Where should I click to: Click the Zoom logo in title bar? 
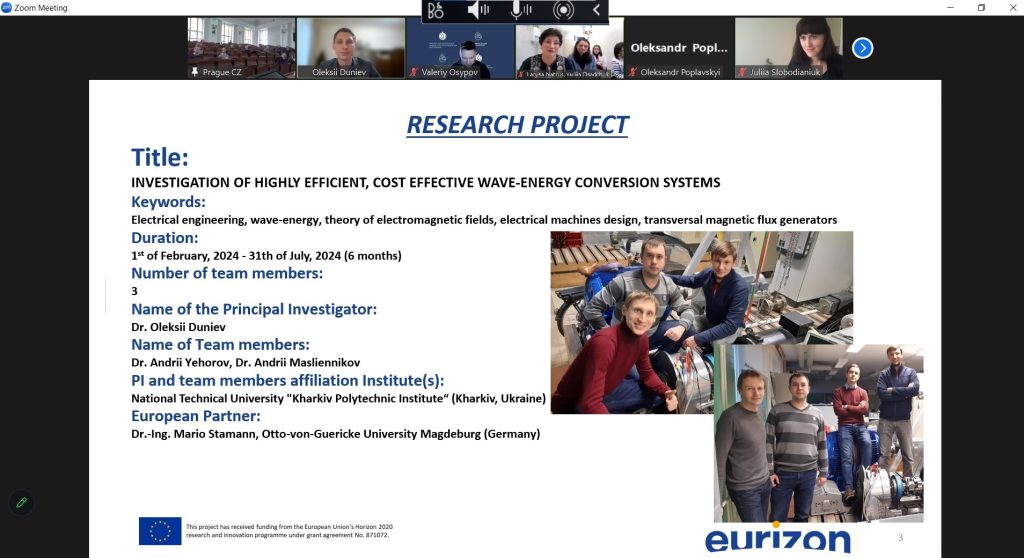pos(7,7)
